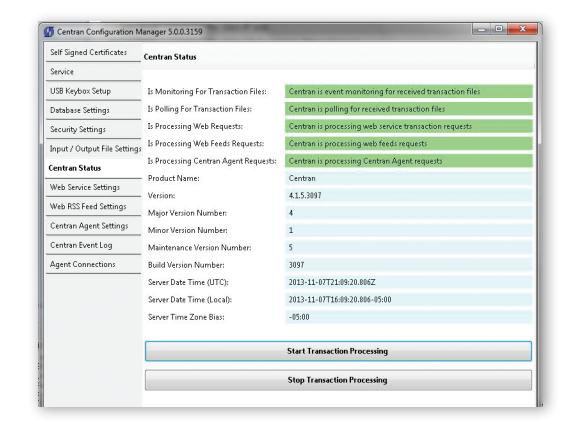This screenshot has width=576, height=429.
Task: Open Database Settings
Action: [93, 110]
